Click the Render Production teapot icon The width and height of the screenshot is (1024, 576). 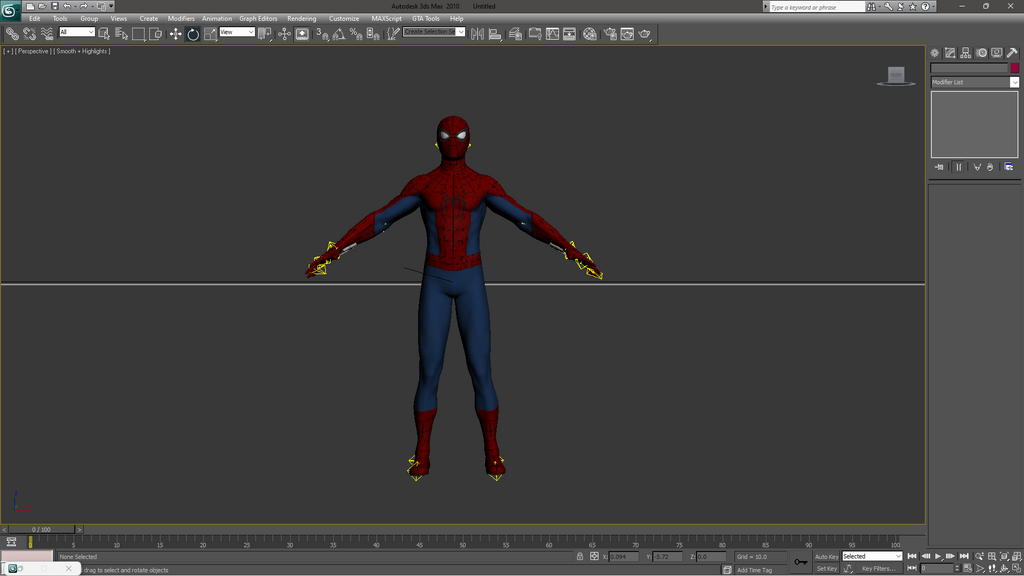[645, 34]
